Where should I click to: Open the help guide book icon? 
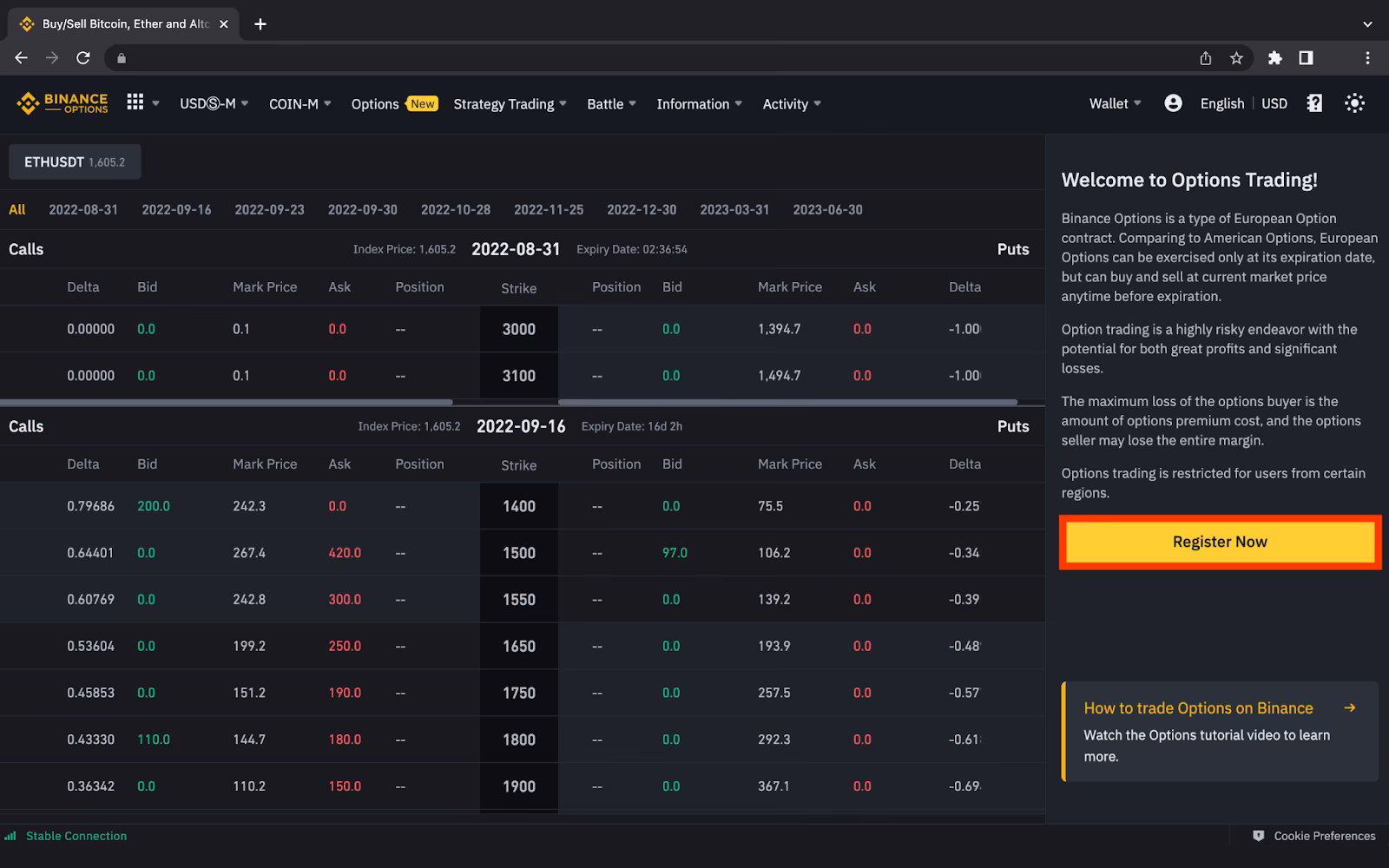(x=1314, y=103)
